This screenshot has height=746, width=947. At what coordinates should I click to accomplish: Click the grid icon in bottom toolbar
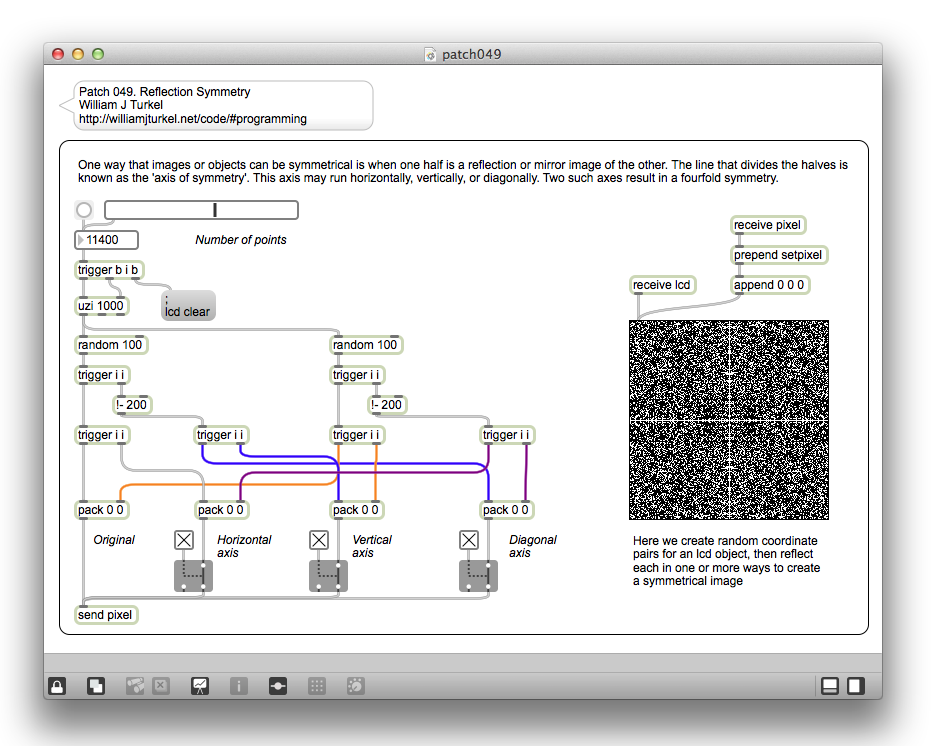pos(317,686)
